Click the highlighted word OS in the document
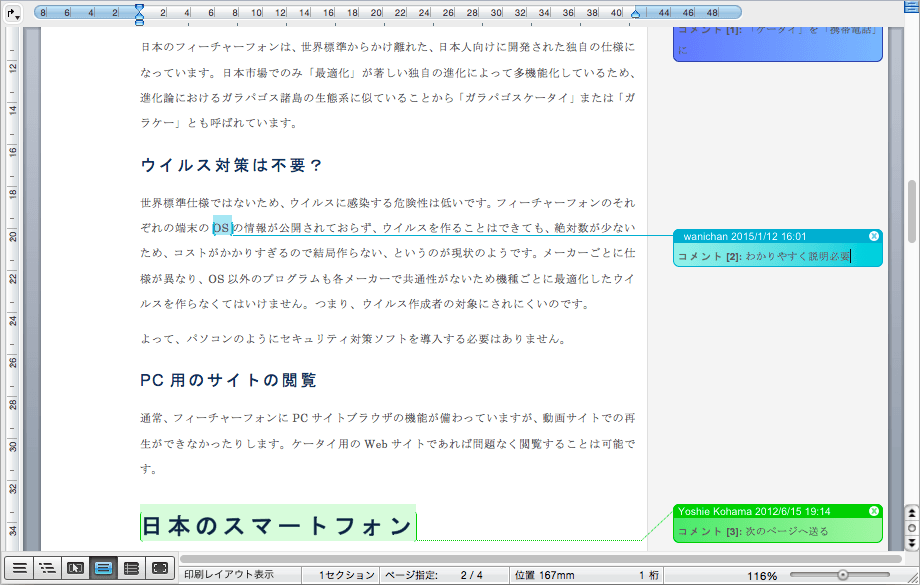Image resolution: width=920 pixels, height=585 pixels. [221, 228]
